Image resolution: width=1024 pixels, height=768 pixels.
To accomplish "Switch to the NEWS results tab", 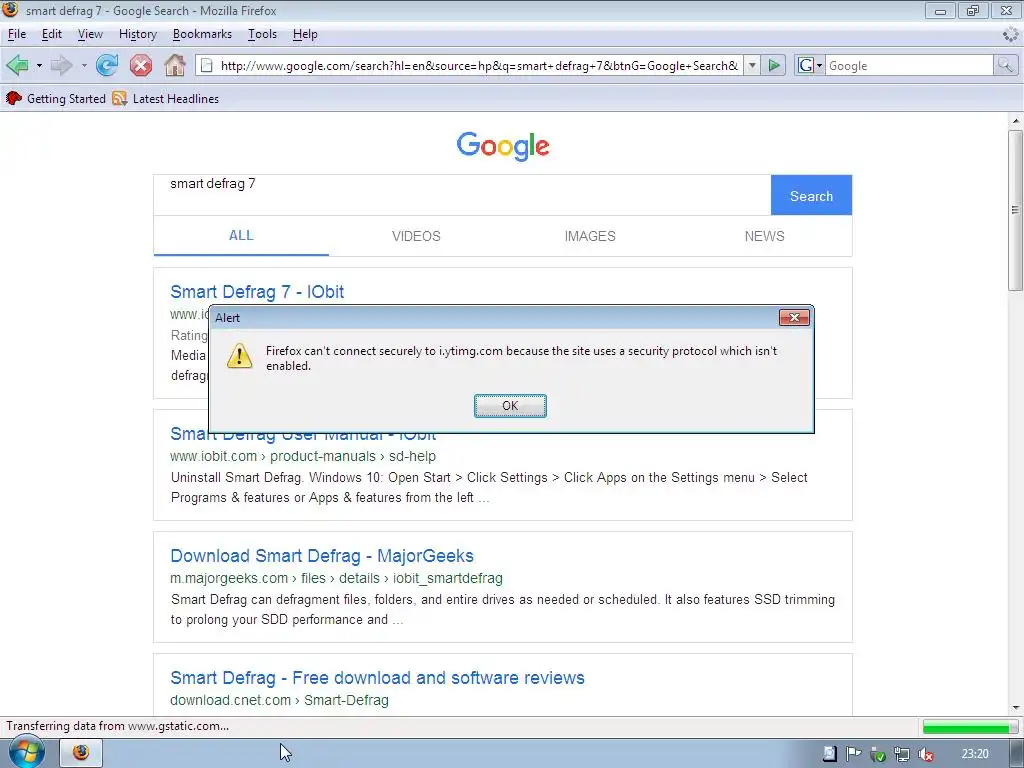I will point(765,236).
